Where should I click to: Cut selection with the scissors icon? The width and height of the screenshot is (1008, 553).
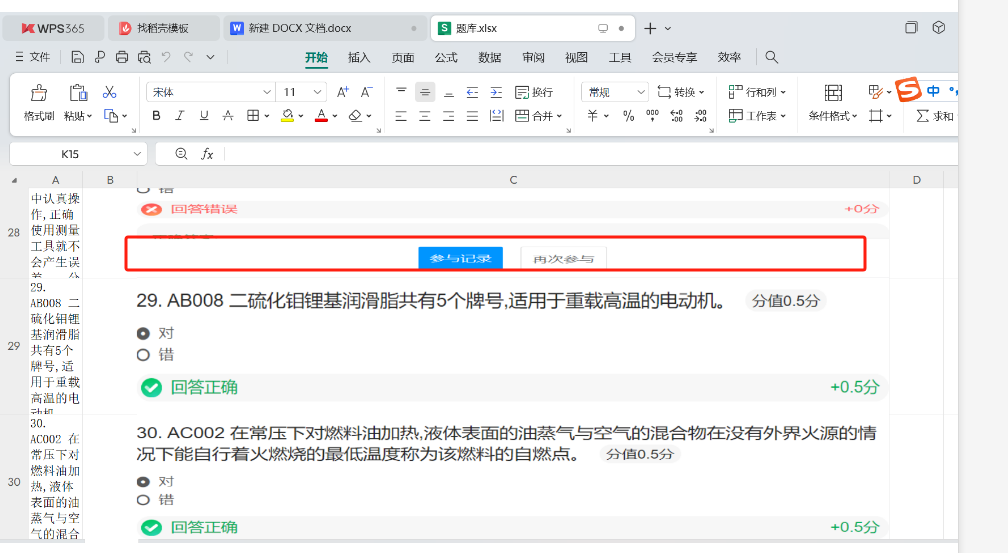pyautogui.click(x=110, y=93)
